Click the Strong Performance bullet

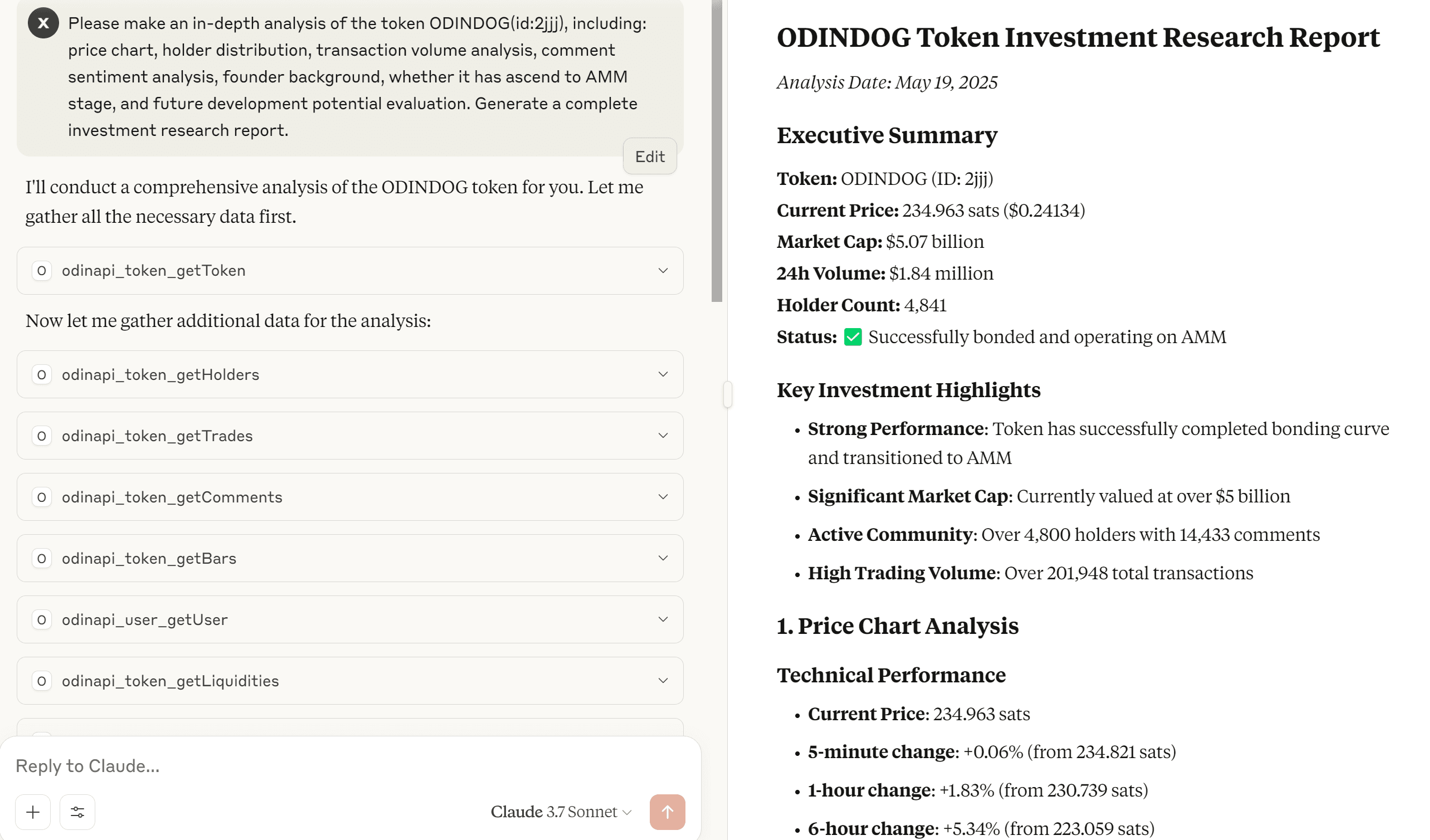[x=1098, y=443]
